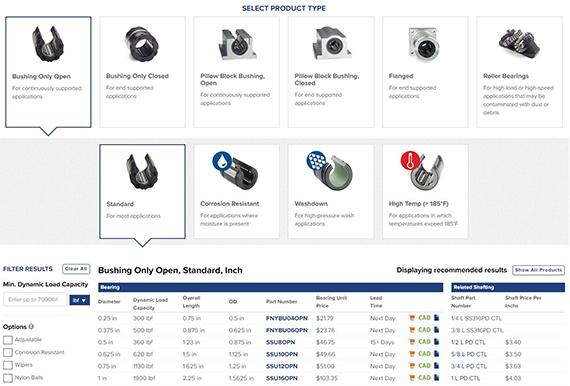Image resolution: width=570 pixels, height=386 pixels.
Task: Click Options info icon
Action: pos(31,326)
